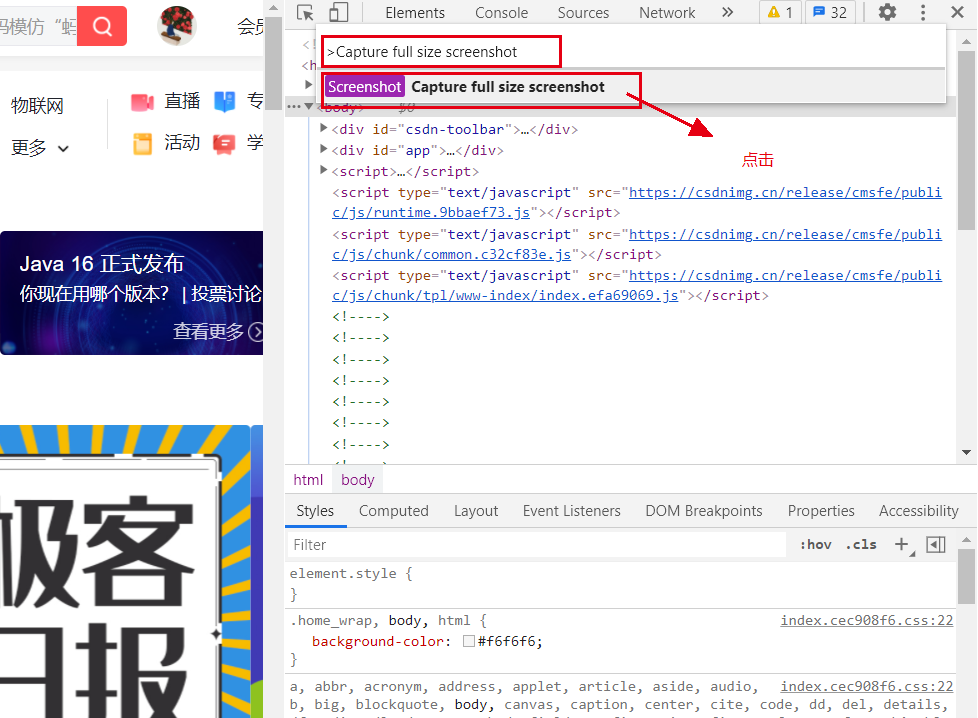Open the 直播 link
This screenshot has width=978, height=718.
click(x=182, y=101)
